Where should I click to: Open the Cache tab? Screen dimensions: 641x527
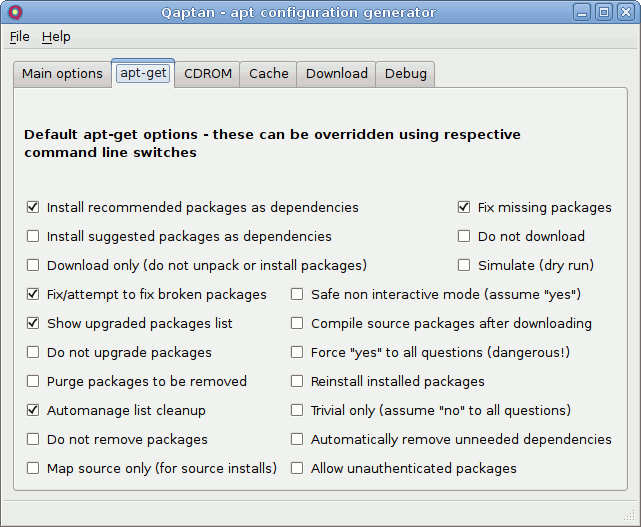(269, 74)
